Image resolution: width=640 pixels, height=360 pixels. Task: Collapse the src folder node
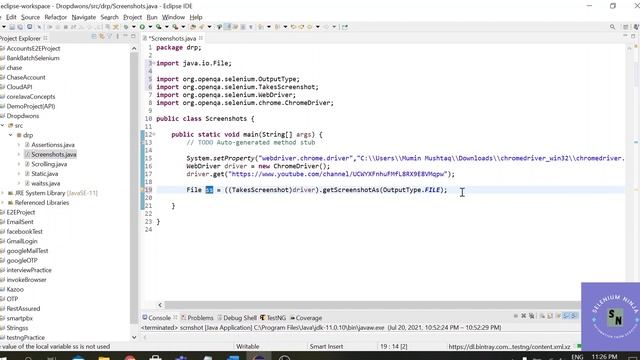2,125
